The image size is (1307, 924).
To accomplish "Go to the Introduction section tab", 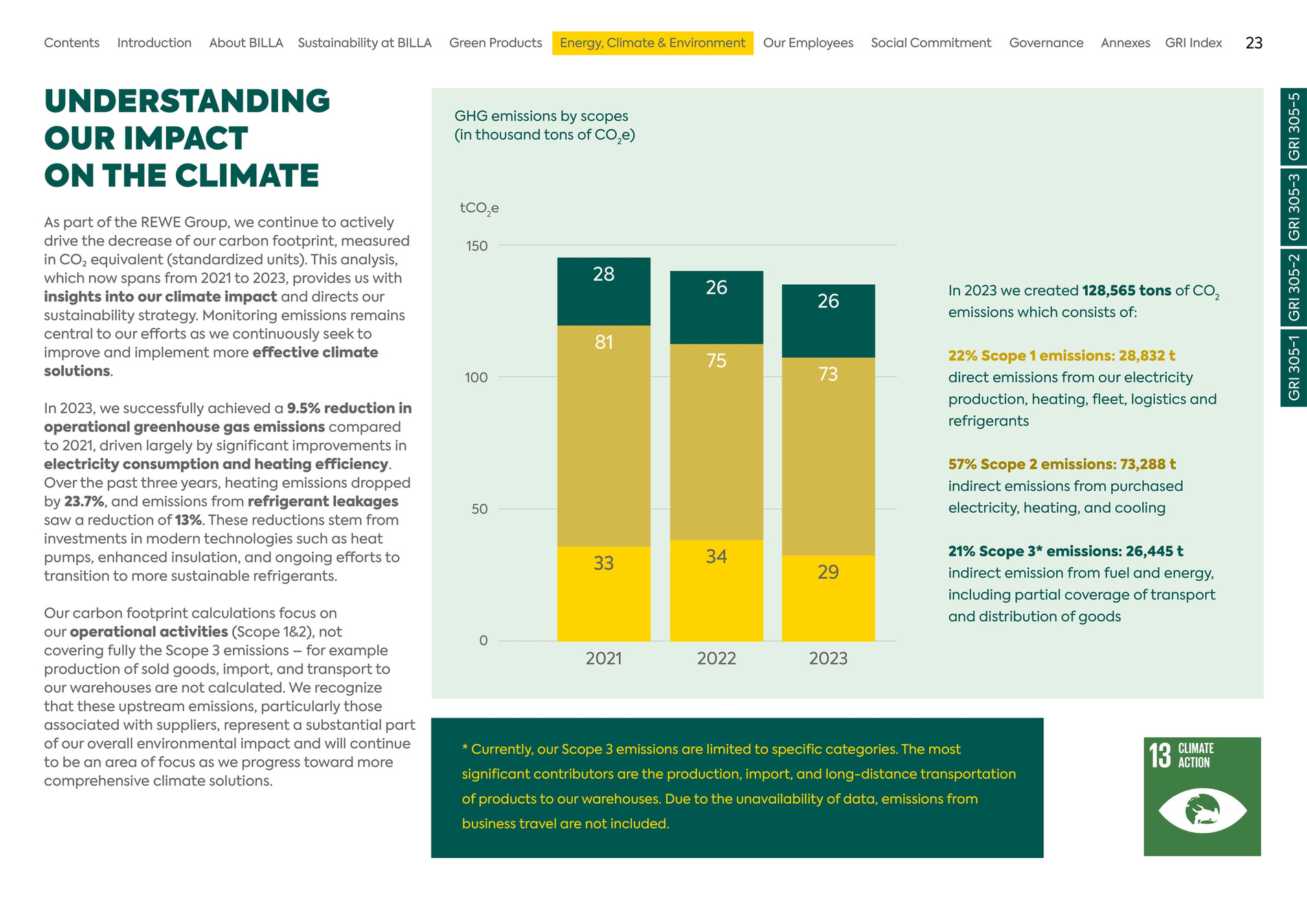I will [x=155, y=43].
